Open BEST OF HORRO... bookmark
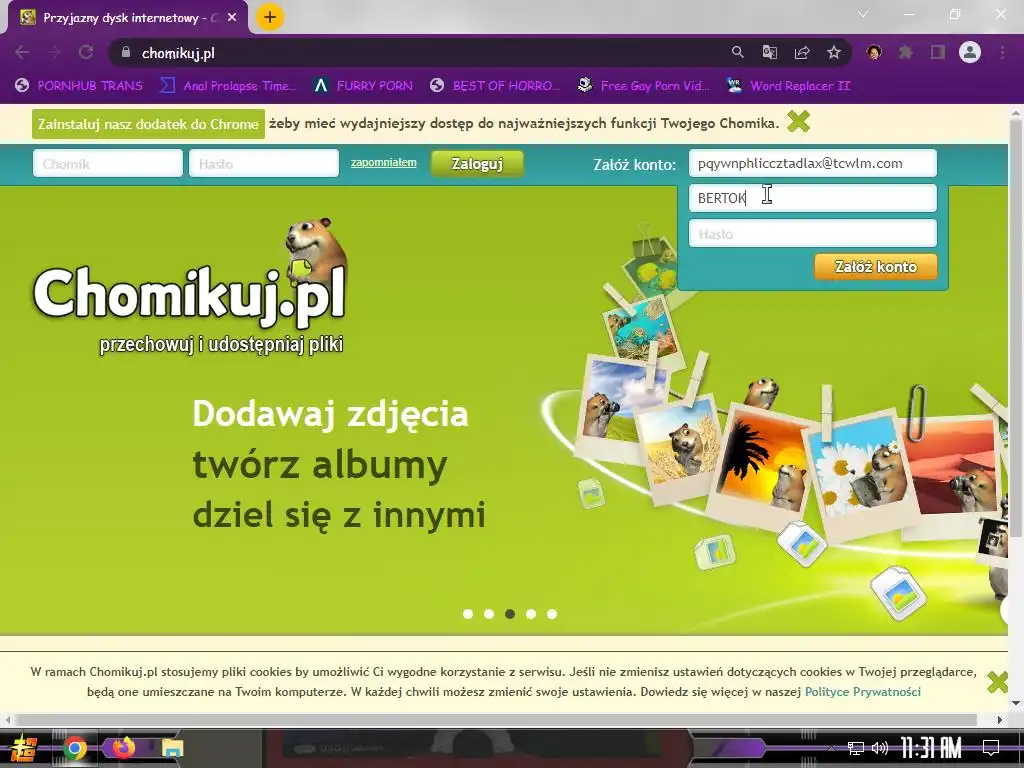 click(495, 86)
